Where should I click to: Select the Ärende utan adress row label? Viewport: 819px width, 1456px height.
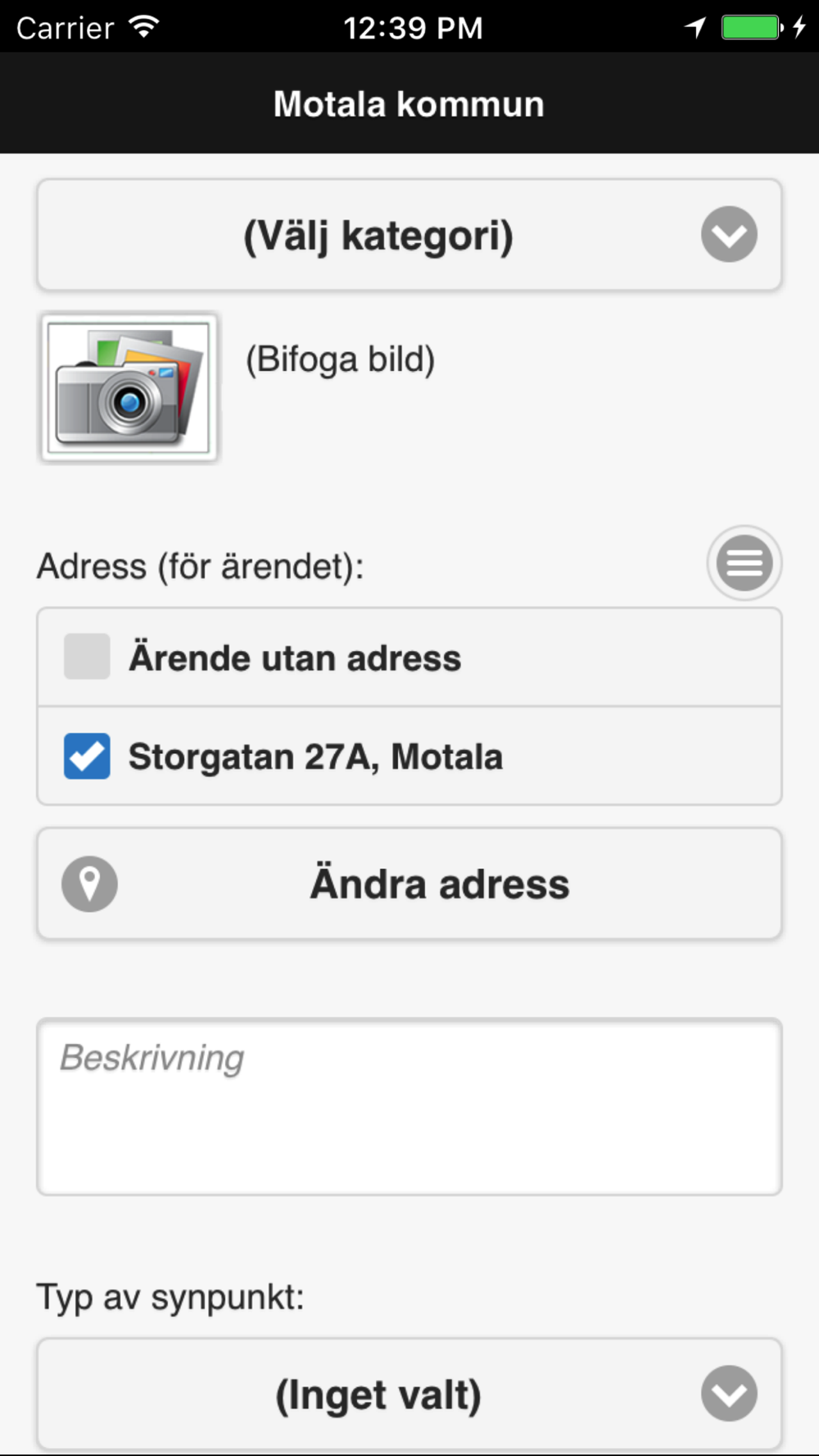295,658
